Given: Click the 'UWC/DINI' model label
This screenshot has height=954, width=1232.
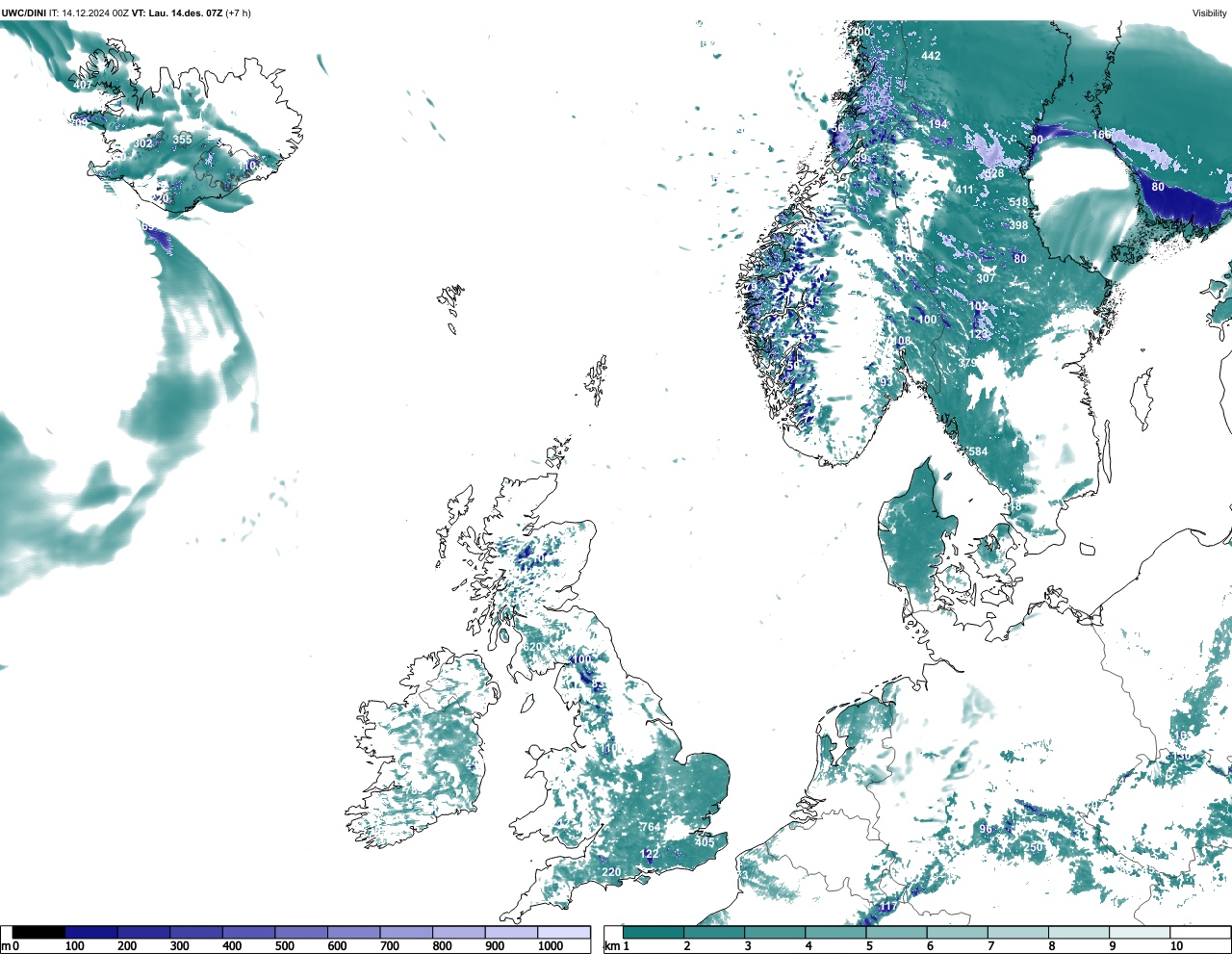Looking at the screenshot, I should (24, 13).
